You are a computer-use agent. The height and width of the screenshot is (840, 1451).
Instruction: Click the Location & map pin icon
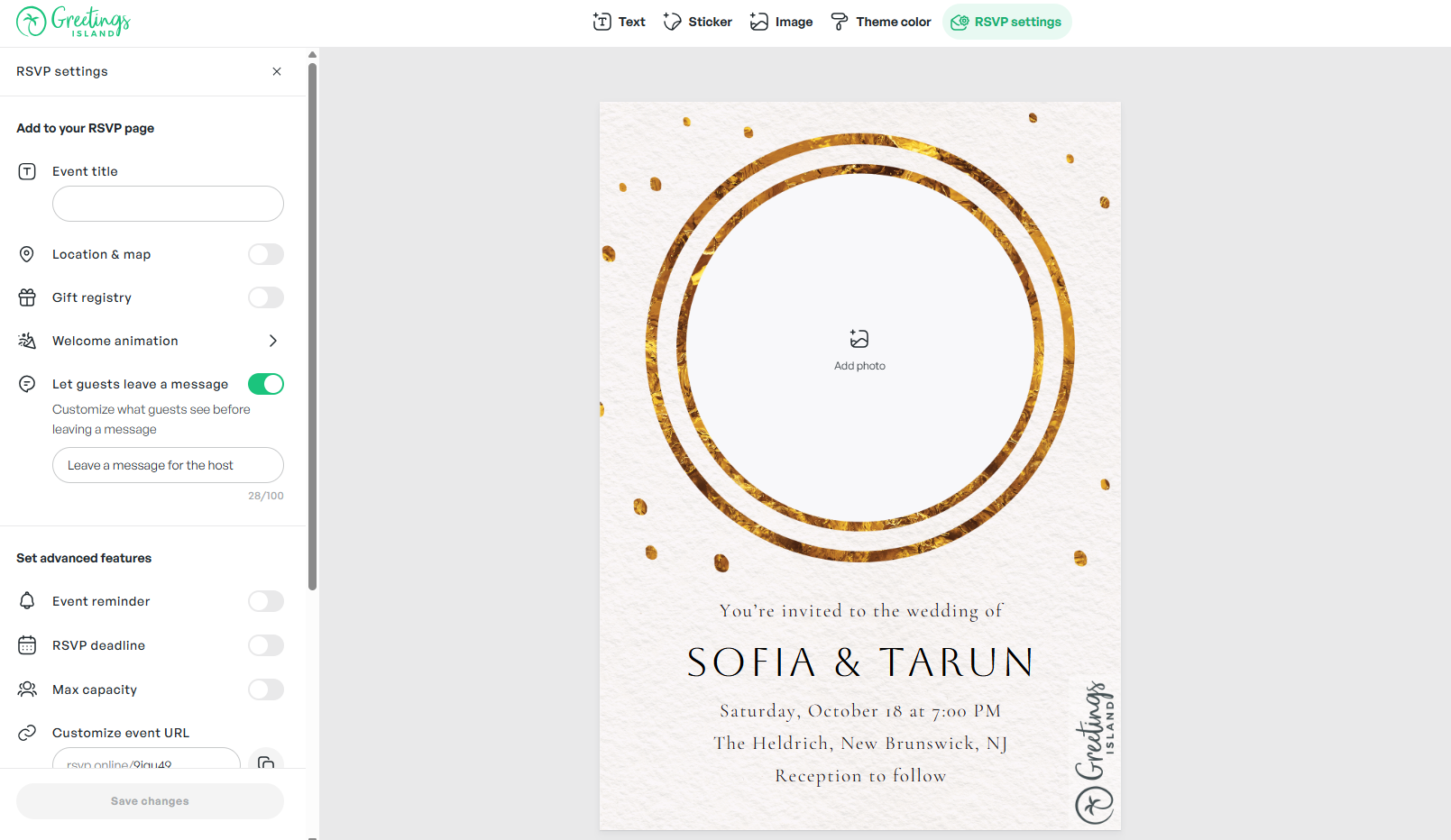27,253
